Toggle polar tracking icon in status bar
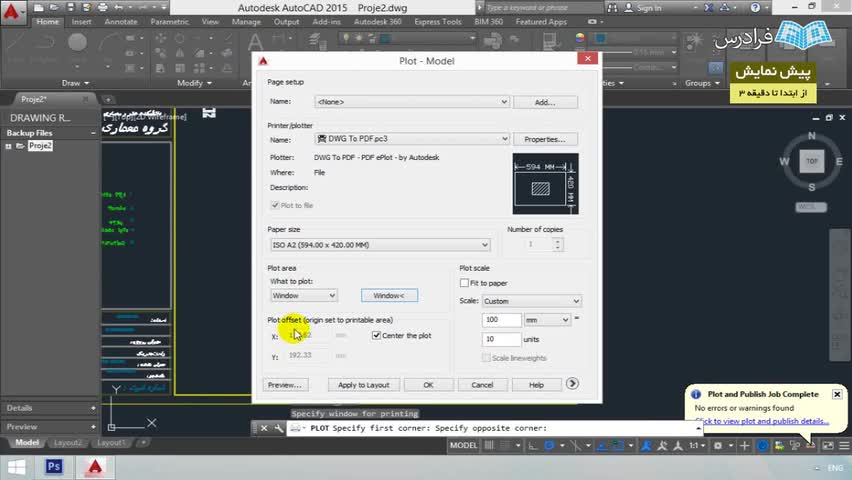 (549, 445)
